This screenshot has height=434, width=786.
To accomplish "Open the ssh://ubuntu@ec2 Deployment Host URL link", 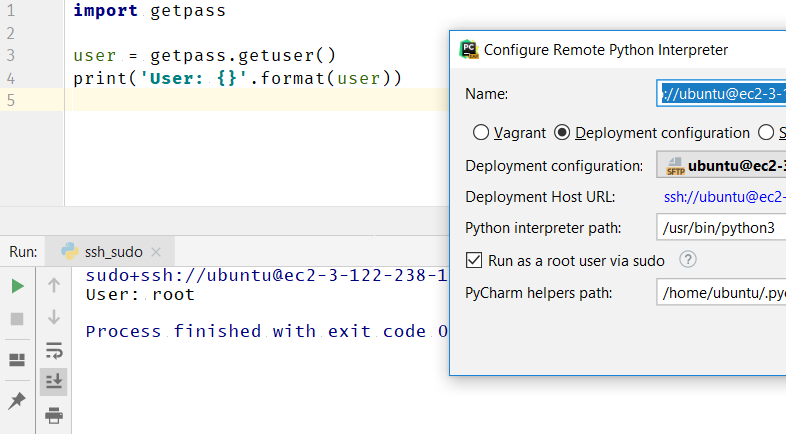I will point(725,196).
